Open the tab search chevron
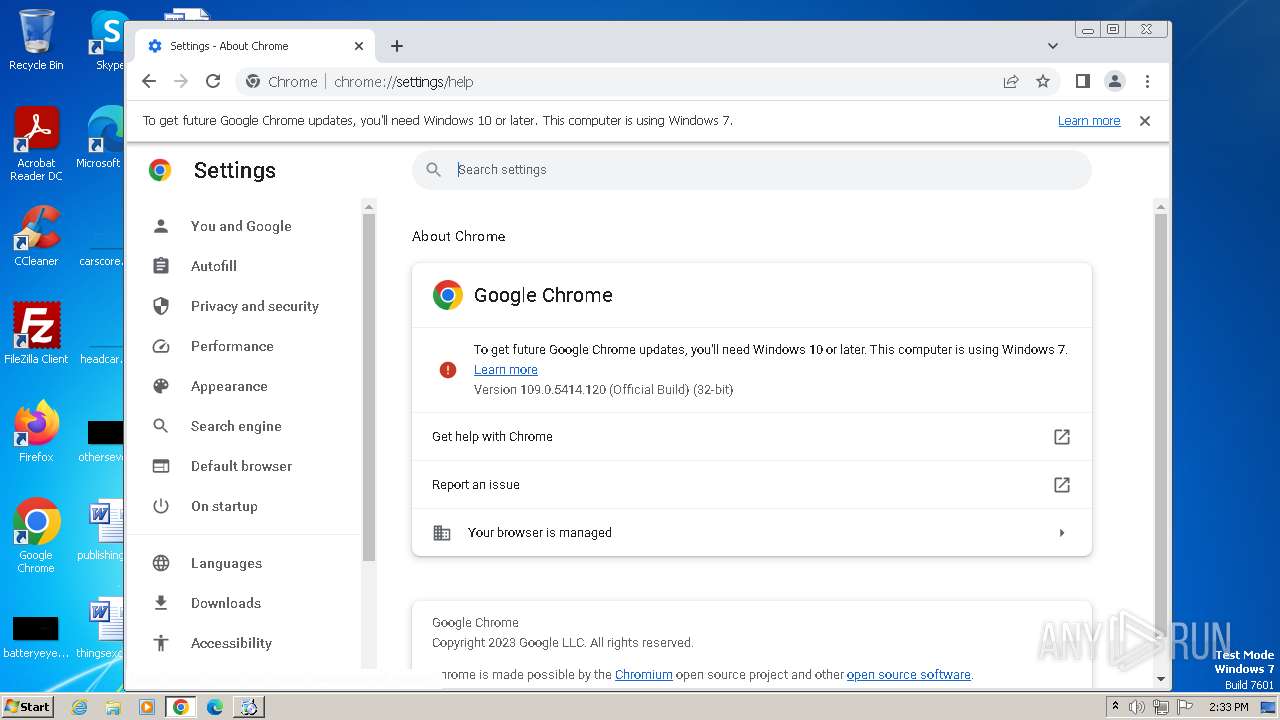 [x=1053, y=46]
